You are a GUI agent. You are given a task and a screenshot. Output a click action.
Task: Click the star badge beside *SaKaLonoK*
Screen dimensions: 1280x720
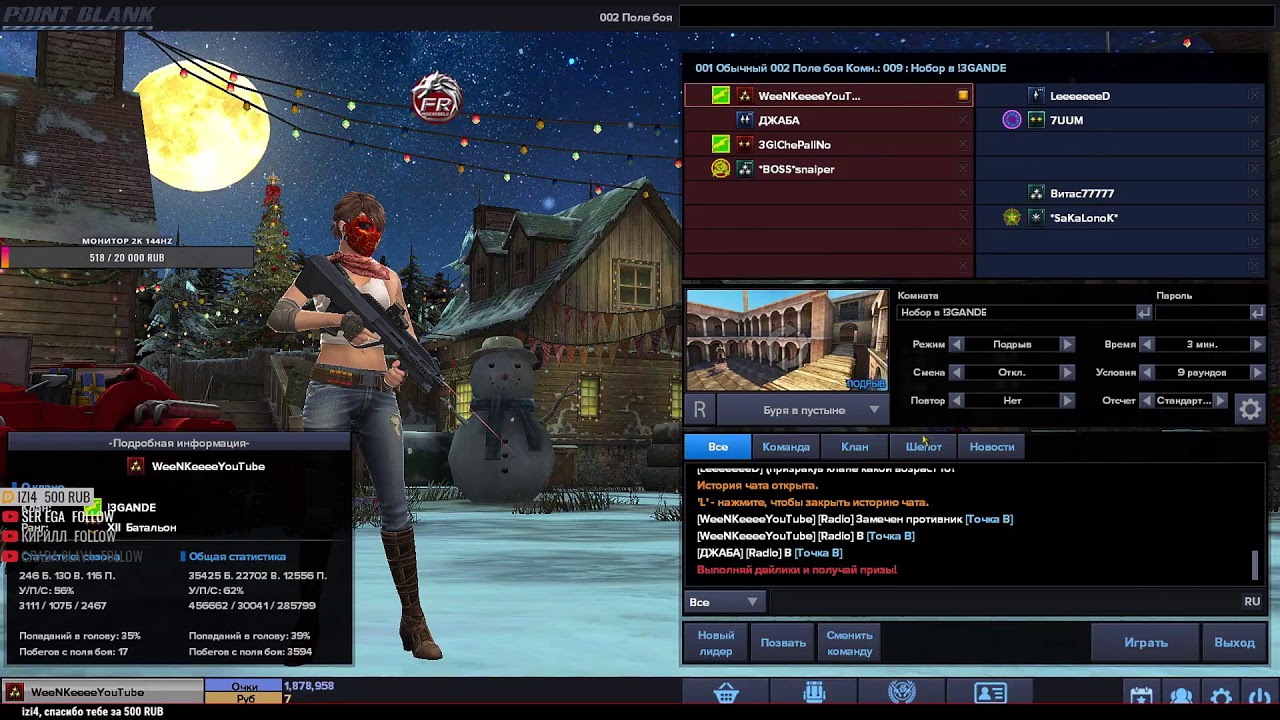tap(1012, 218)
